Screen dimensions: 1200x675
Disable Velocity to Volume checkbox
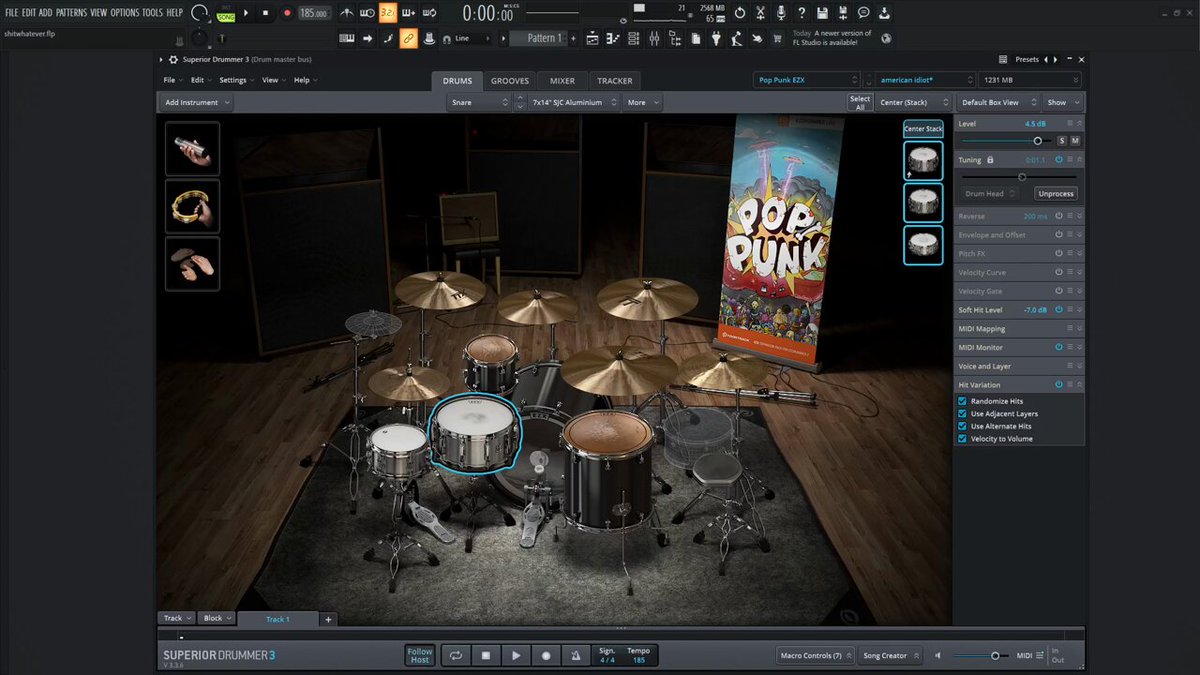pos(963,439)
